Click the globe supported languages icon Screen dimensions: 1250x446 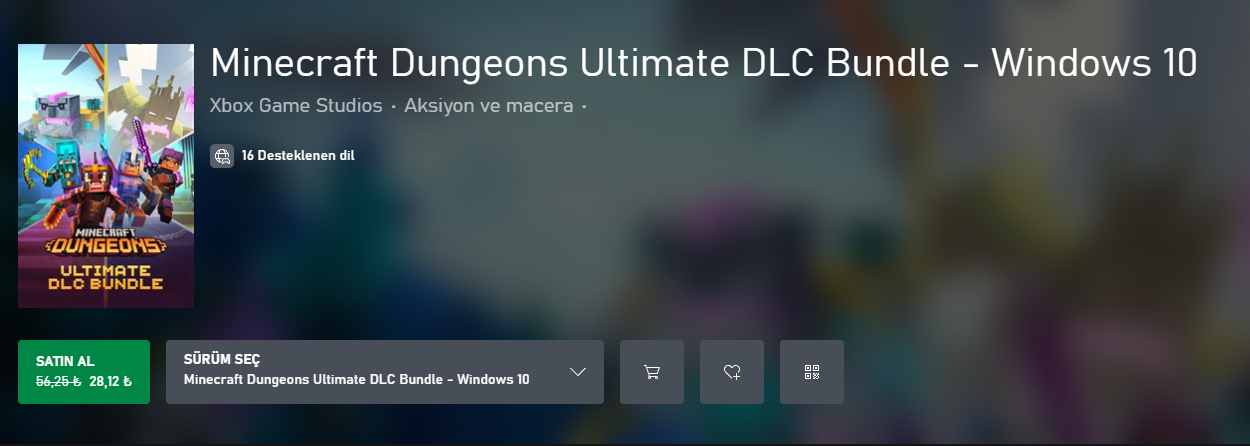tap(222, 156)
